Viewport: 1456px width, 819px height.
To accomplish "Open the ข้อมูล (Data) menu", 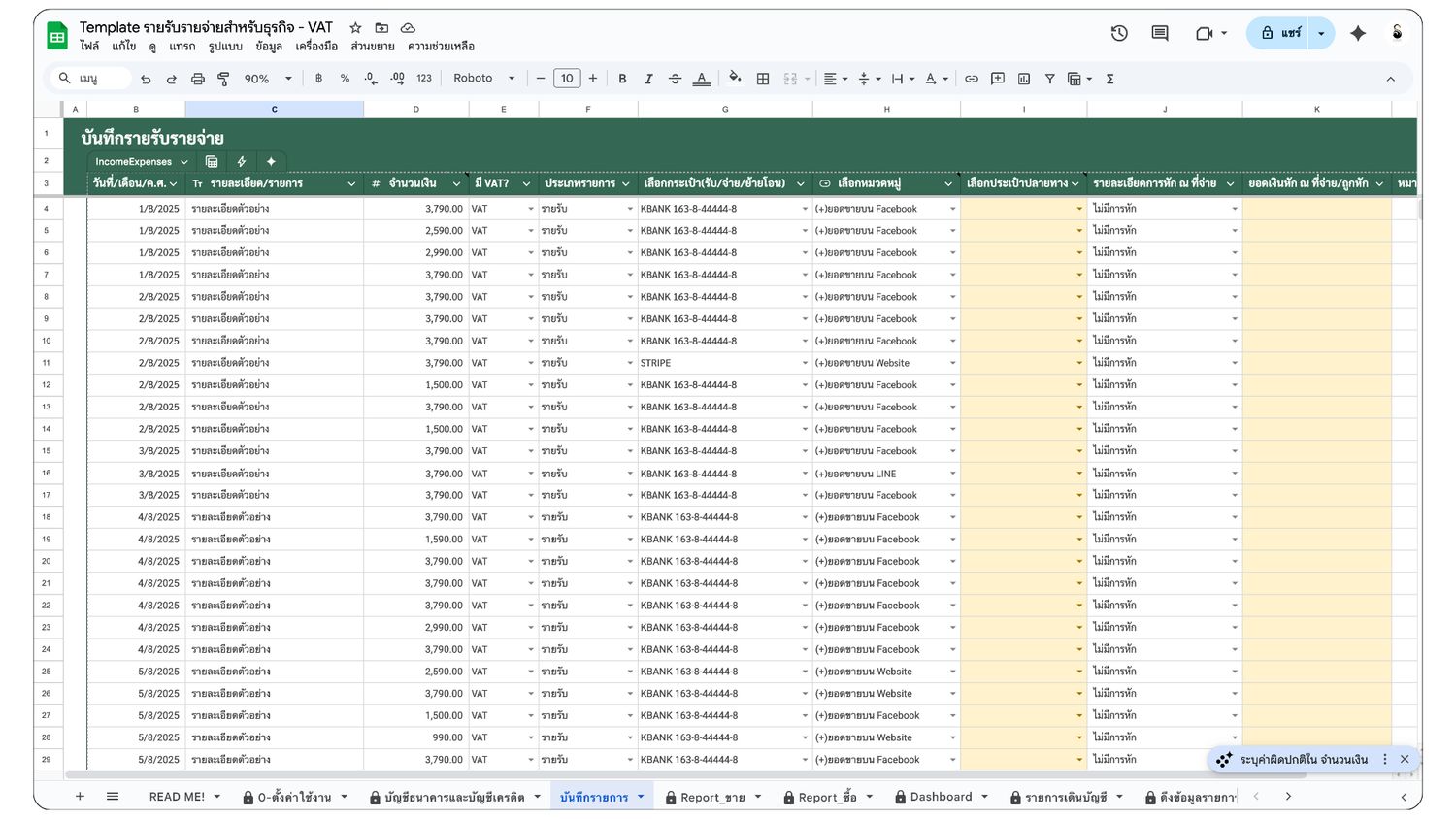I will (x=269, y=46).
